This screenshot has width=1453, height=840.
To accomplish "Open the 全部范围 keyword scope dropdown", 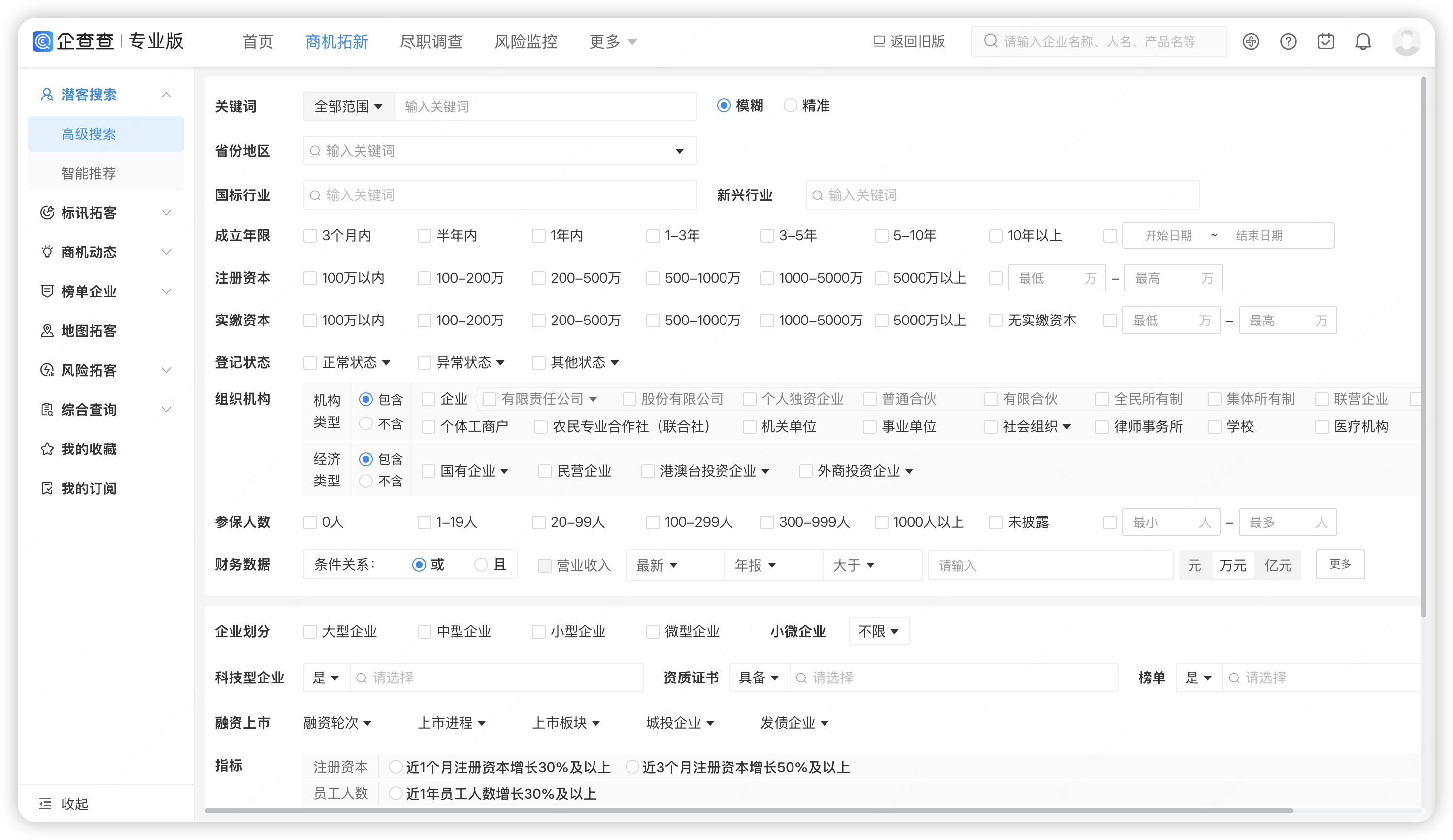I will tap(348, 107).
